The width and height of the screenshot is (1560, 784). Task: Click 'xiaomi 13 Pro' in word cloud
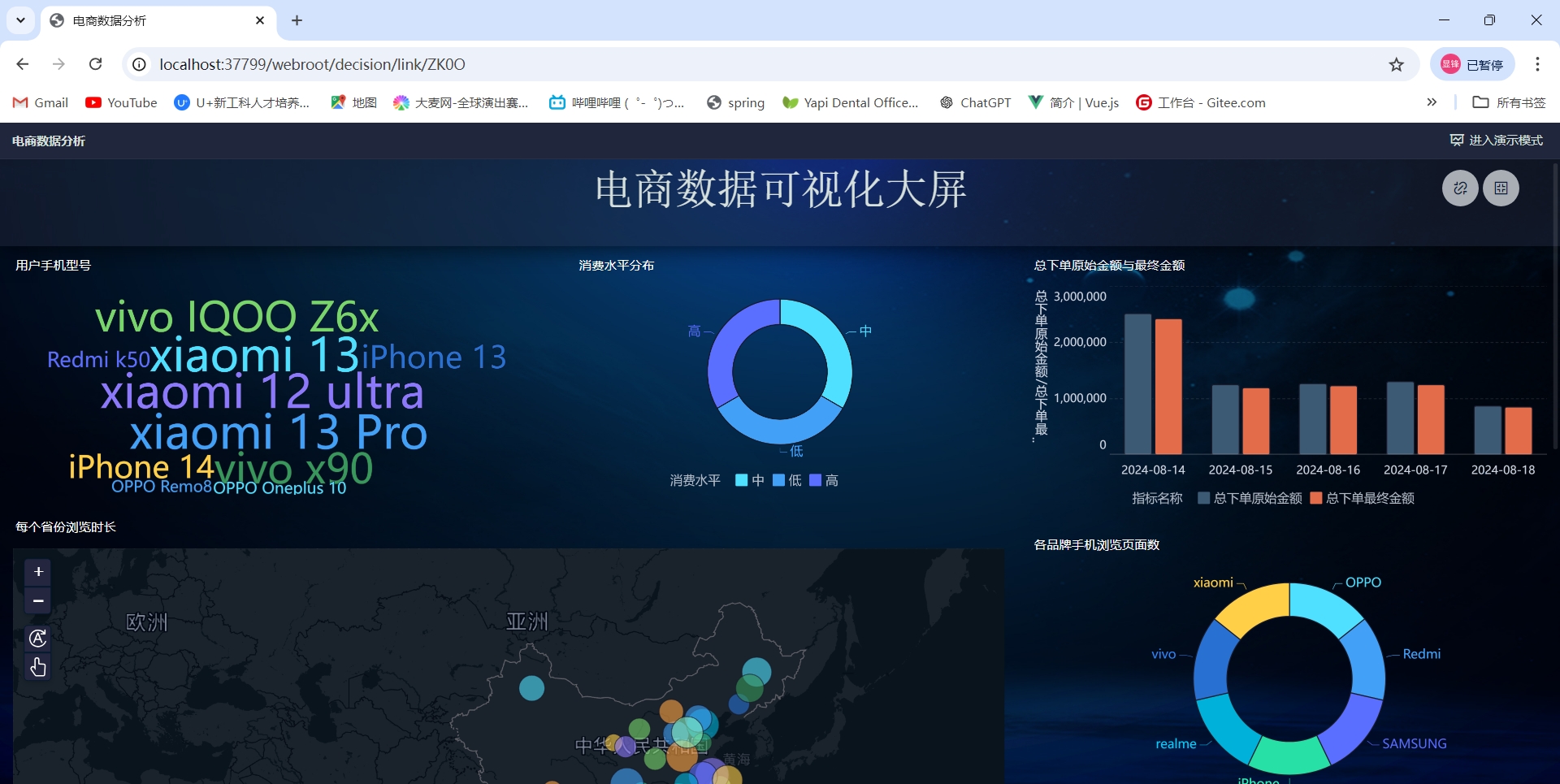(x=278, y=432)
